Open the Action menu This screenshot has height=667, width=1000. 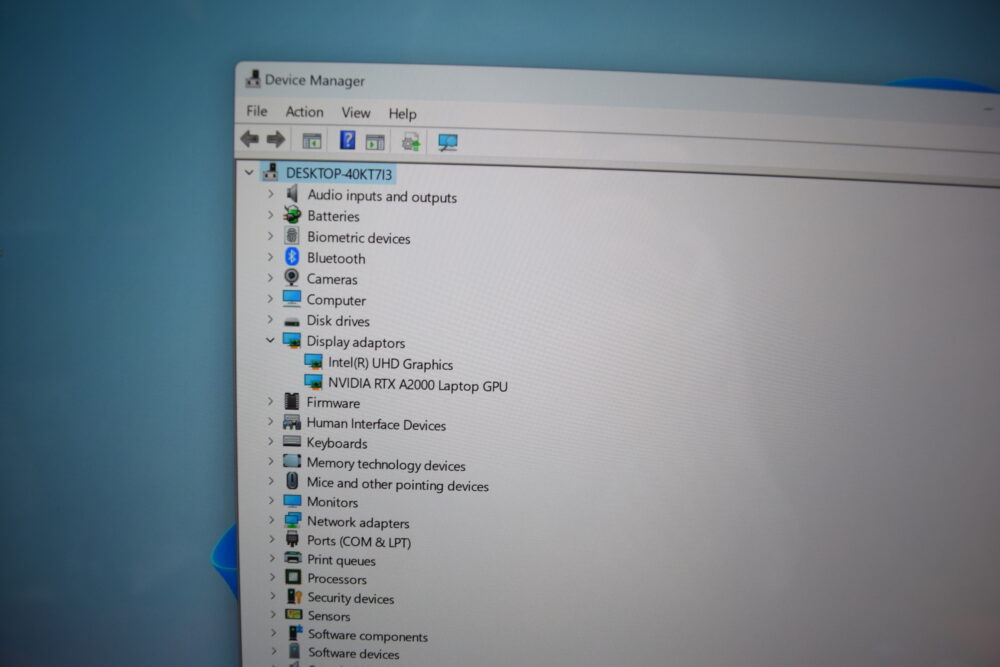[304, 112]
